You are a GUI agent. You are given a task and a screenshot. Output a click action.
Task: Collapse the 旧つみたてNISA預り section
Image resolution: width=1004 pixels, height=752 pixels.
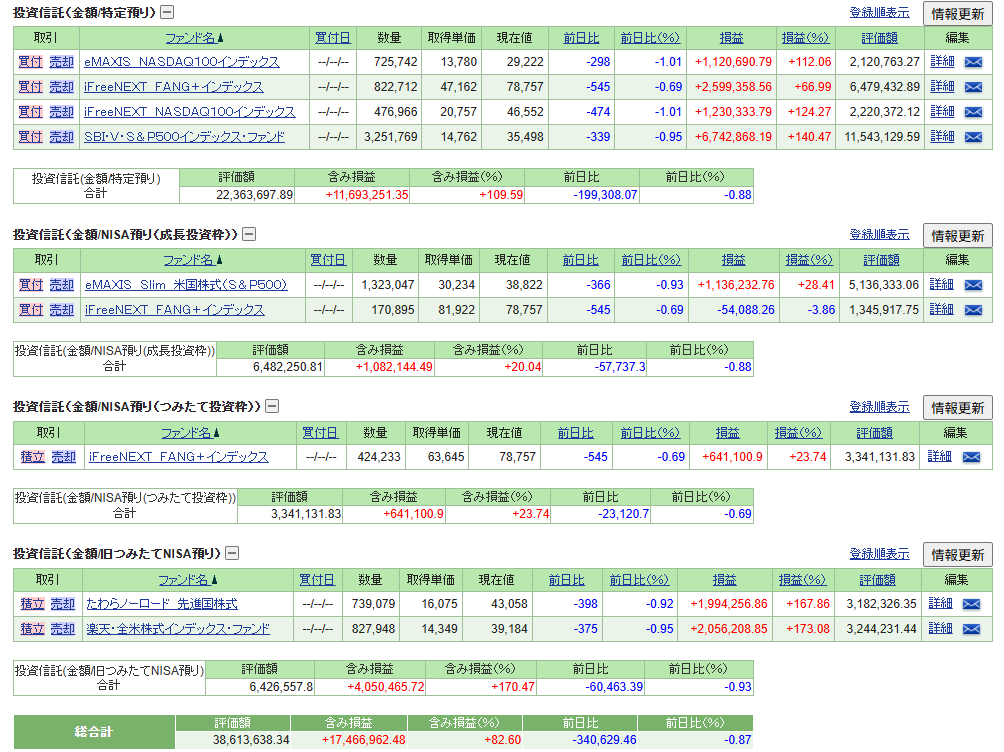coord(232,553)
